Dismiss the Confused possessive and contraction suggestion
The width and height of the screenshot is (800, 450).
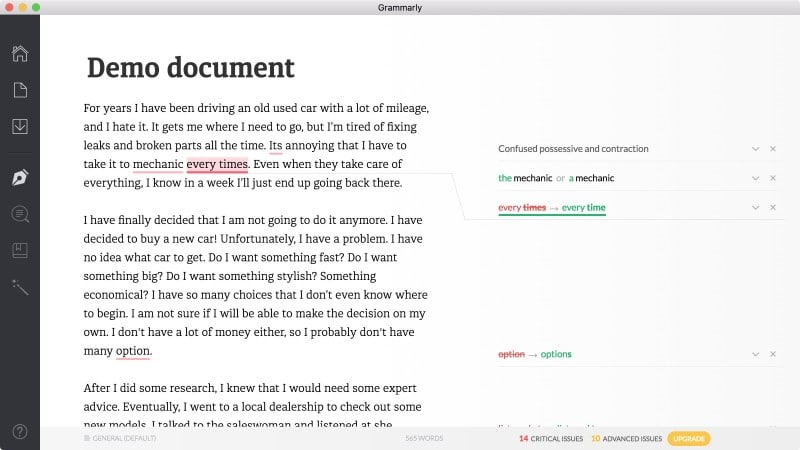(x=773, y=149)
